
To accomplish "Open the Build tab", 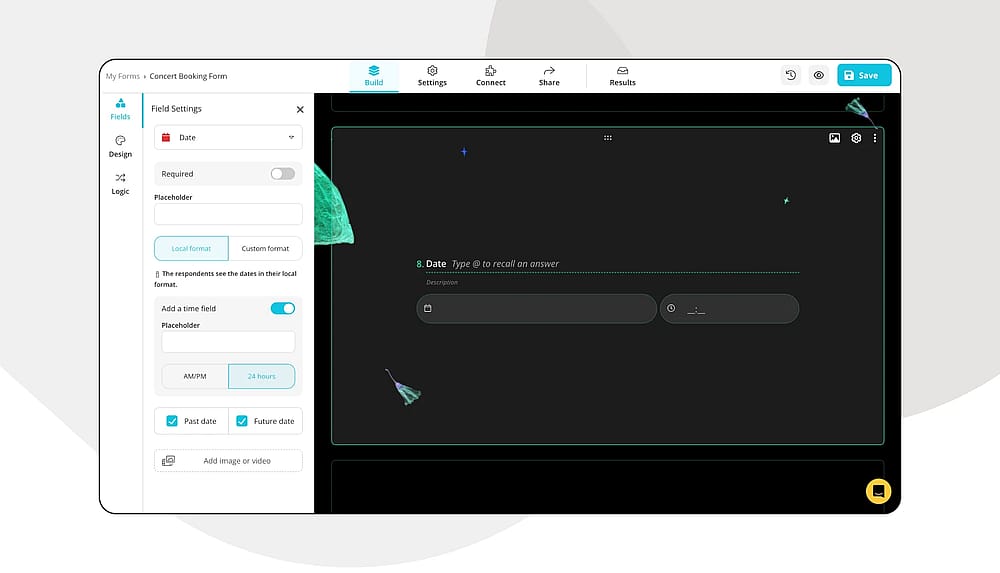I will (374, 76).
